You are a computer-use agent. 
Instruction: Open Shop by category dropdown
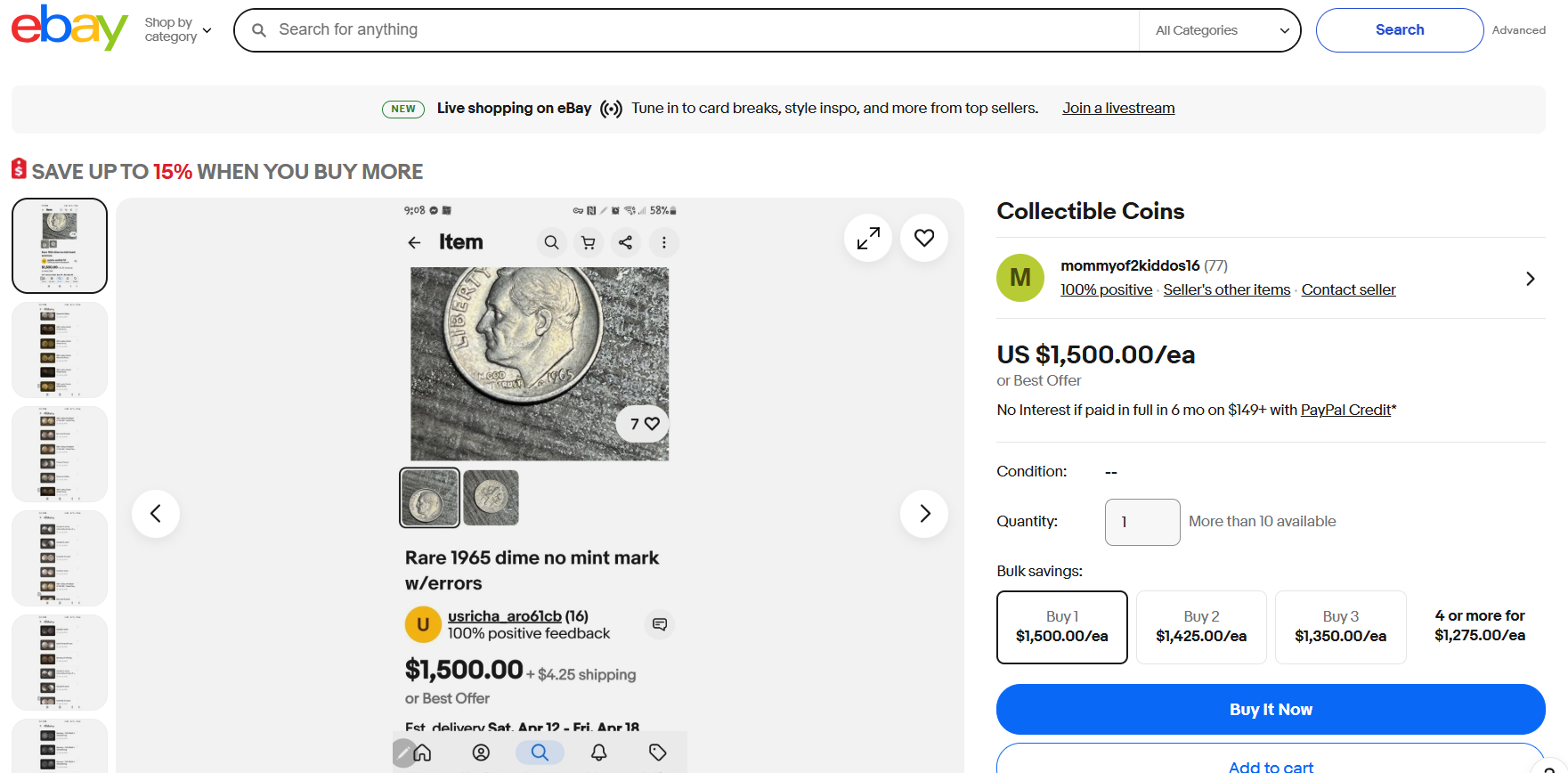pos(178,30)
